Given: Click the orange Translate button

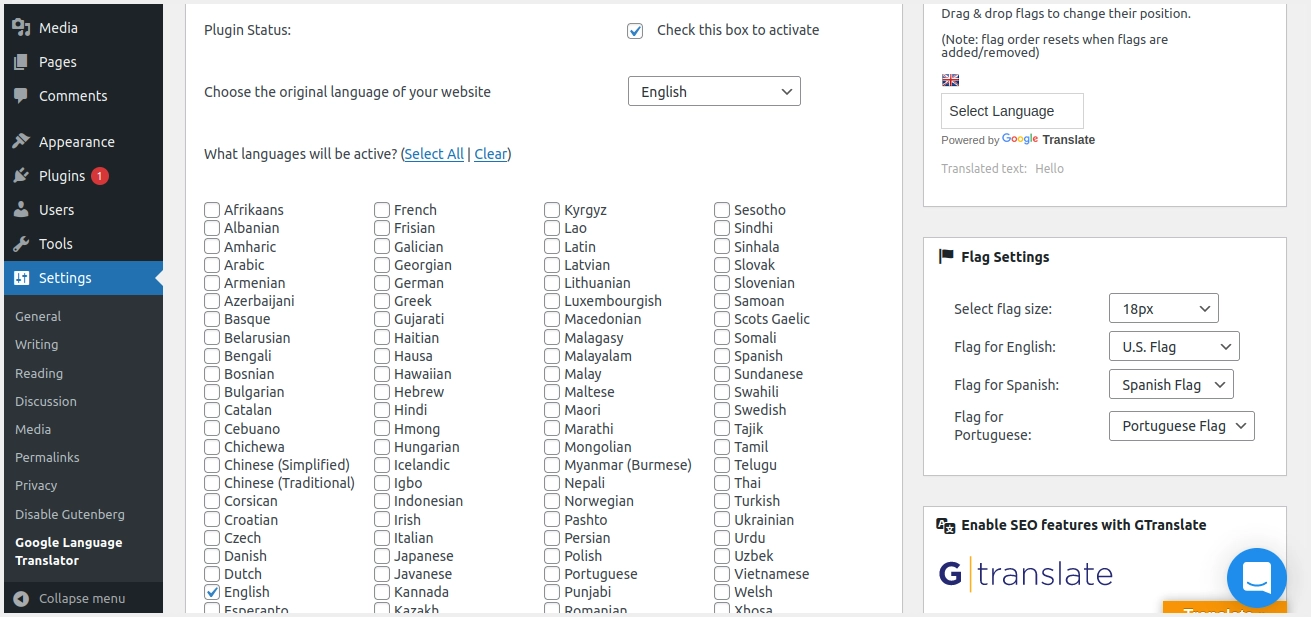Looking at the screenshot, I should [1224, 609].
